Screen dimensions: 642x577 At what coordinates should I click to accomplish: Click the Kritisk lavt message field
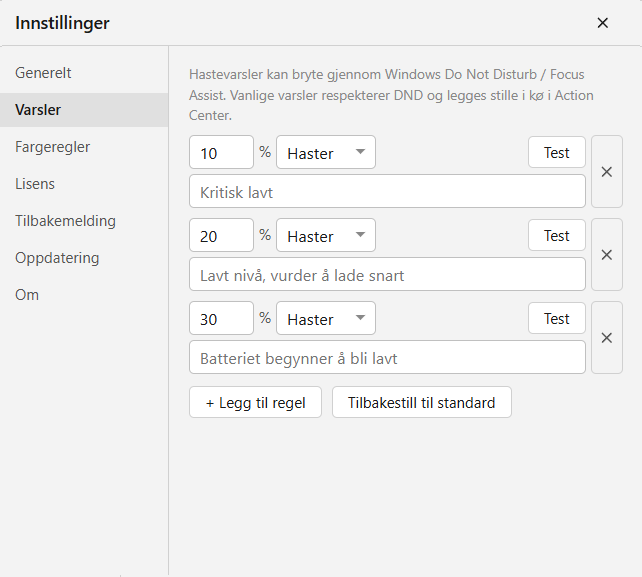pyautogui.click(x=387, y=191)
